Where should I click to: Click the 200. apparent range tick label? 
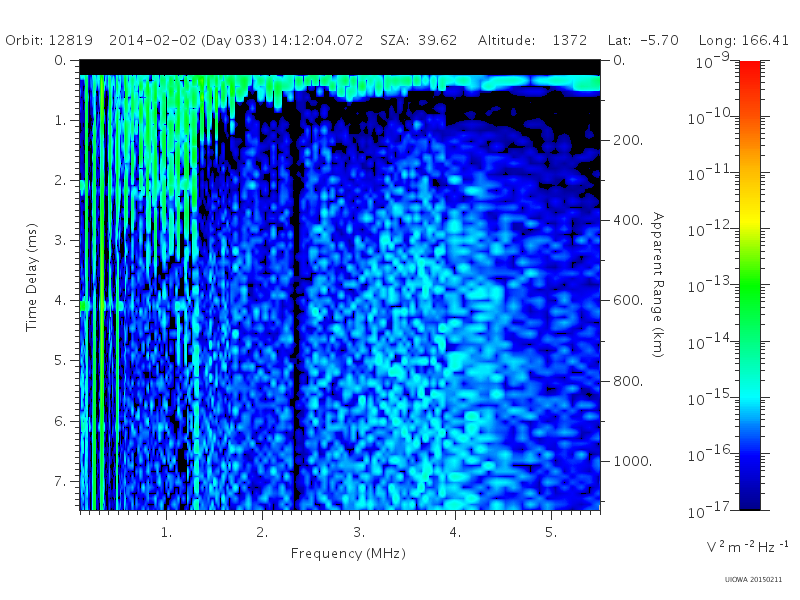(628, 140)
